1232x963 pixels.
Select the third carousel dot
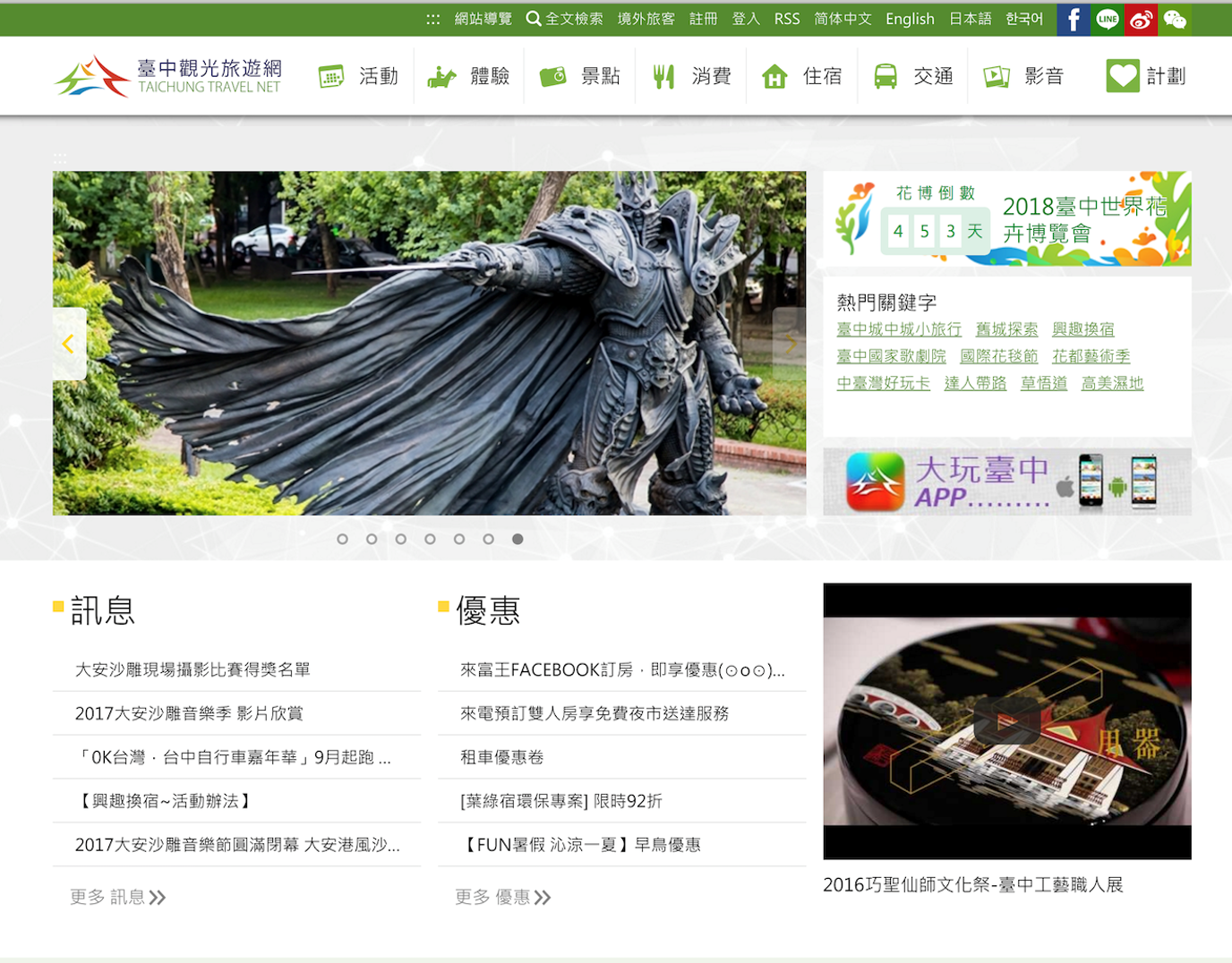coord(401,539)
